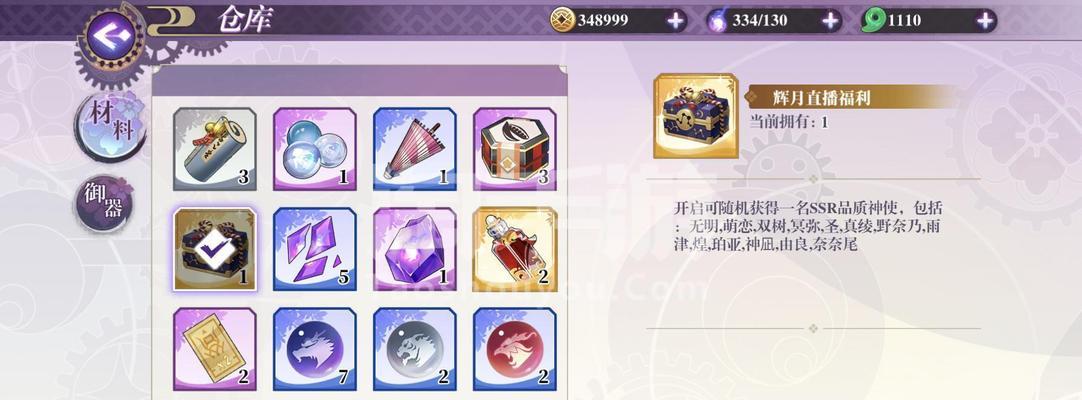Select the purple crystal shards item
1082x400 pixels.
(x=315, y=249)
